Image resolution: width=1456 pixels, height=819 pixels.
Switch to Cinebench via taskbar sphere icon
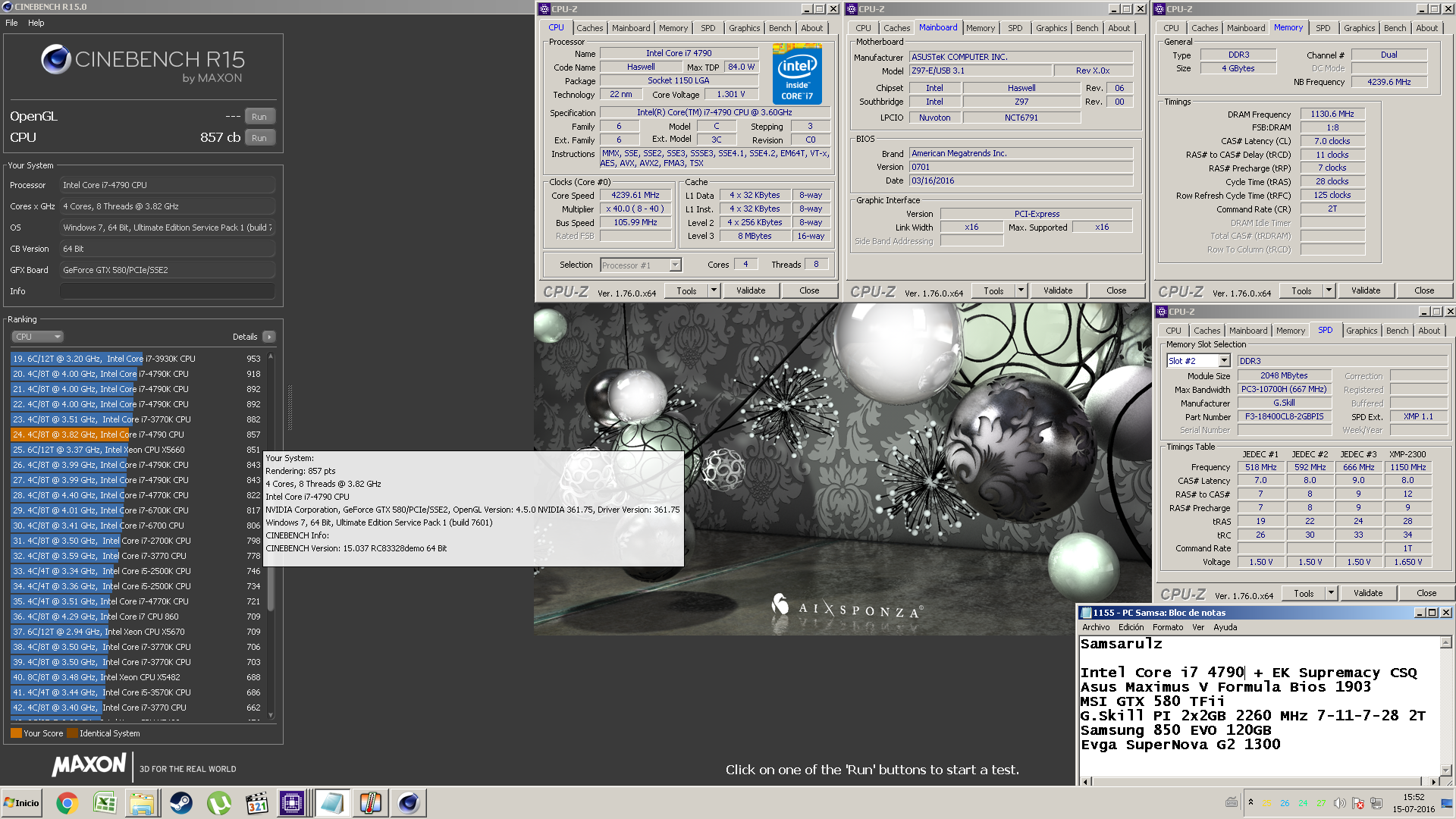pyautogui.click(x=409, y=803)
